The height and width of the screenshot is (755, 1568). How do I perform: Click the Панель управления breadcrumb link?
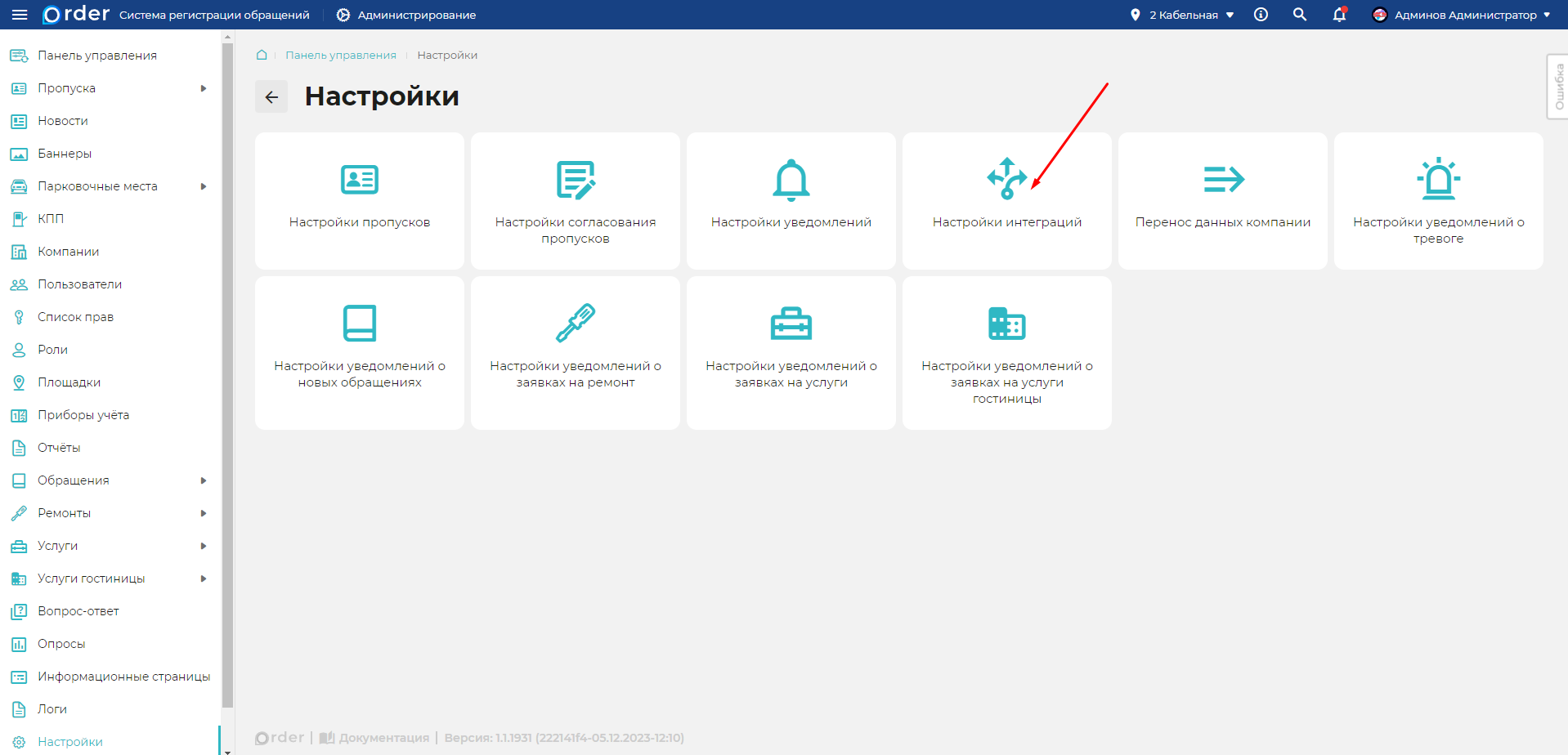tap(340, 55)
